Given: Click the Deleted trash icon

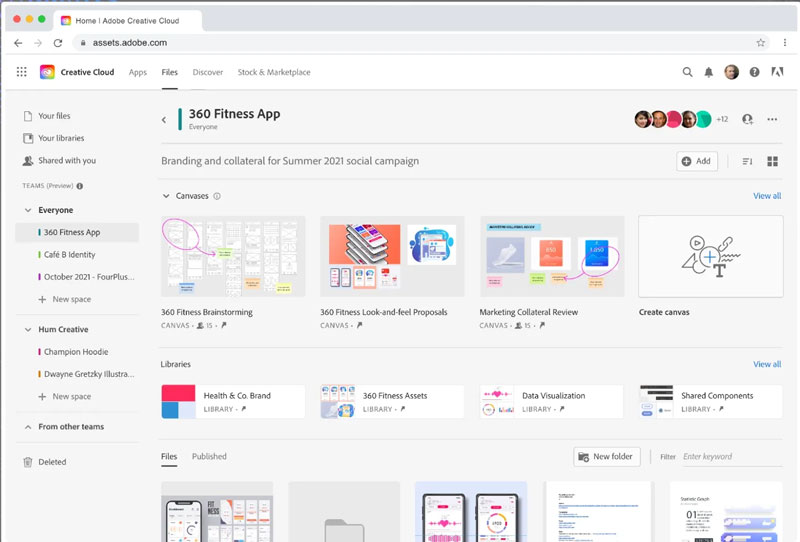Looking at the screenshot, I should point(28,462).
